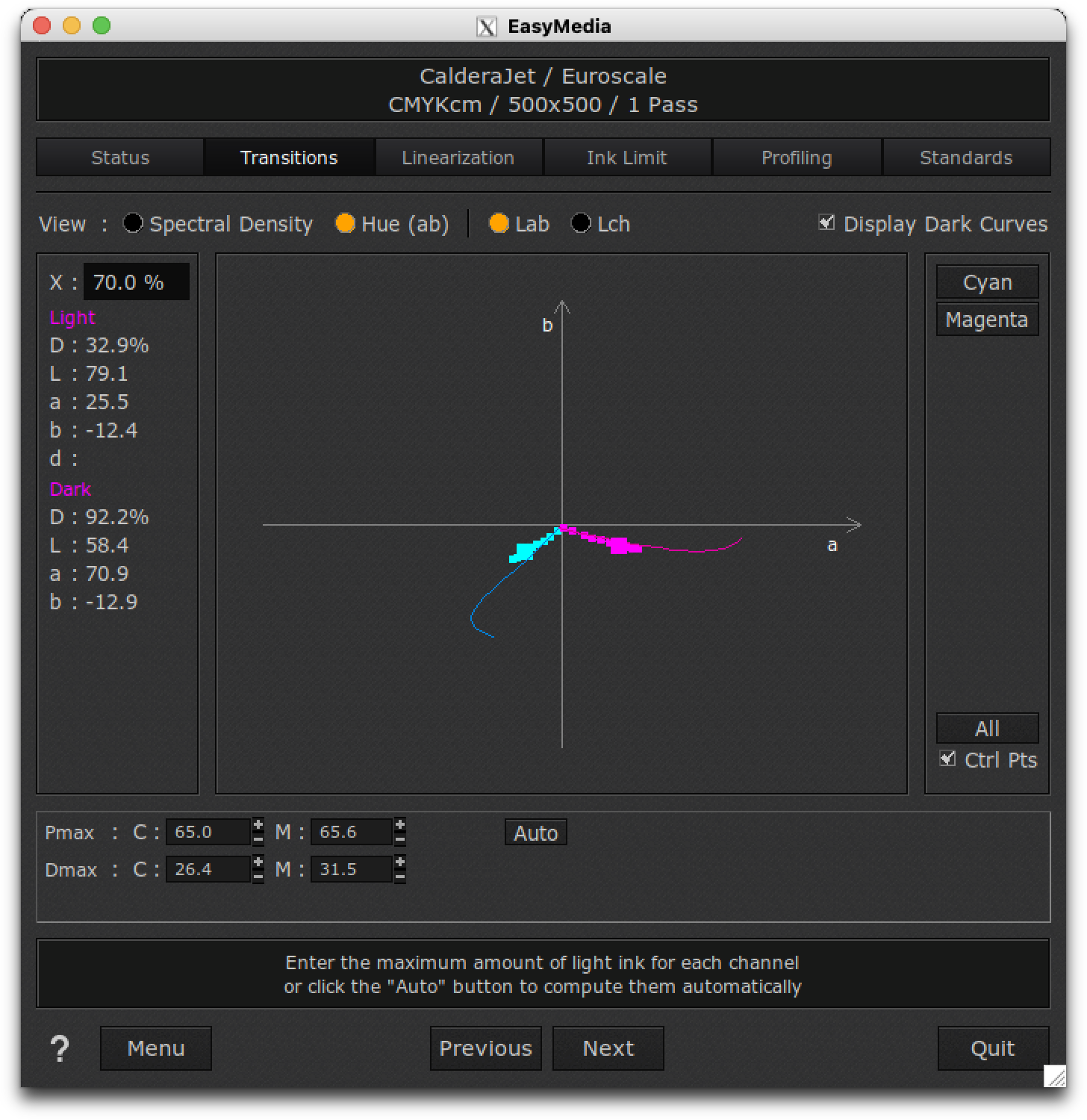Viewport: 1087px width, 1120px height.
Task: Click the Pmax M value field
Action: pyautogui.click(x=352, y=832)
